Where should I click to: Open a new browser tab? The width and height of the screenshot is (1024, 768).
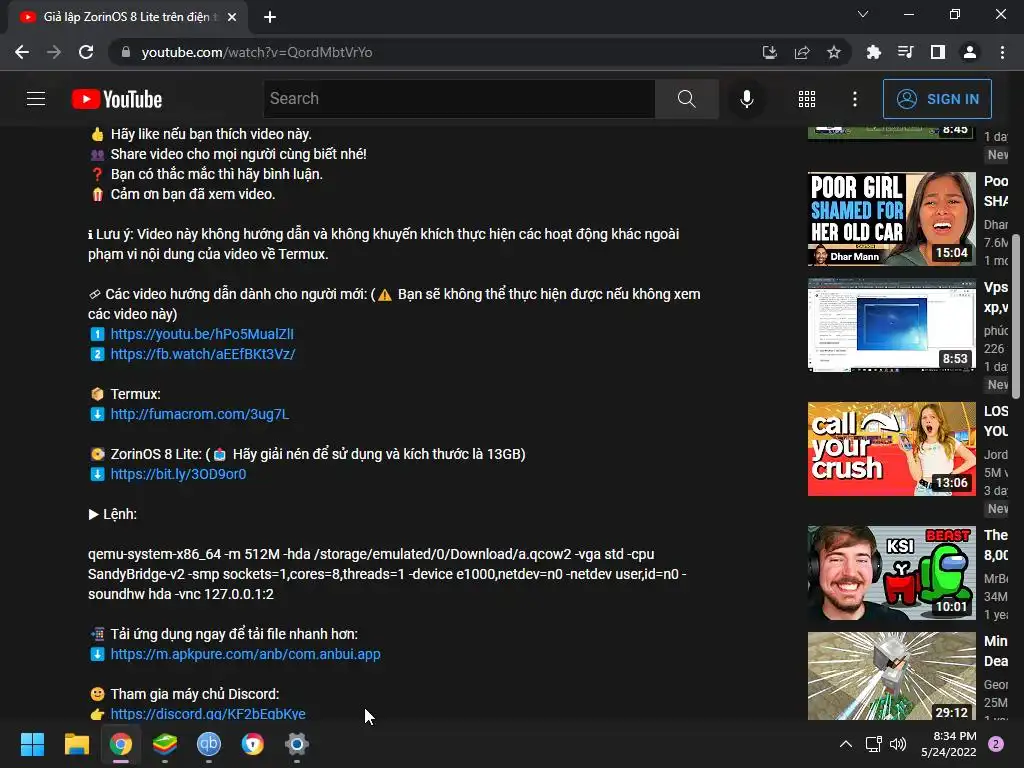[270, 17]
